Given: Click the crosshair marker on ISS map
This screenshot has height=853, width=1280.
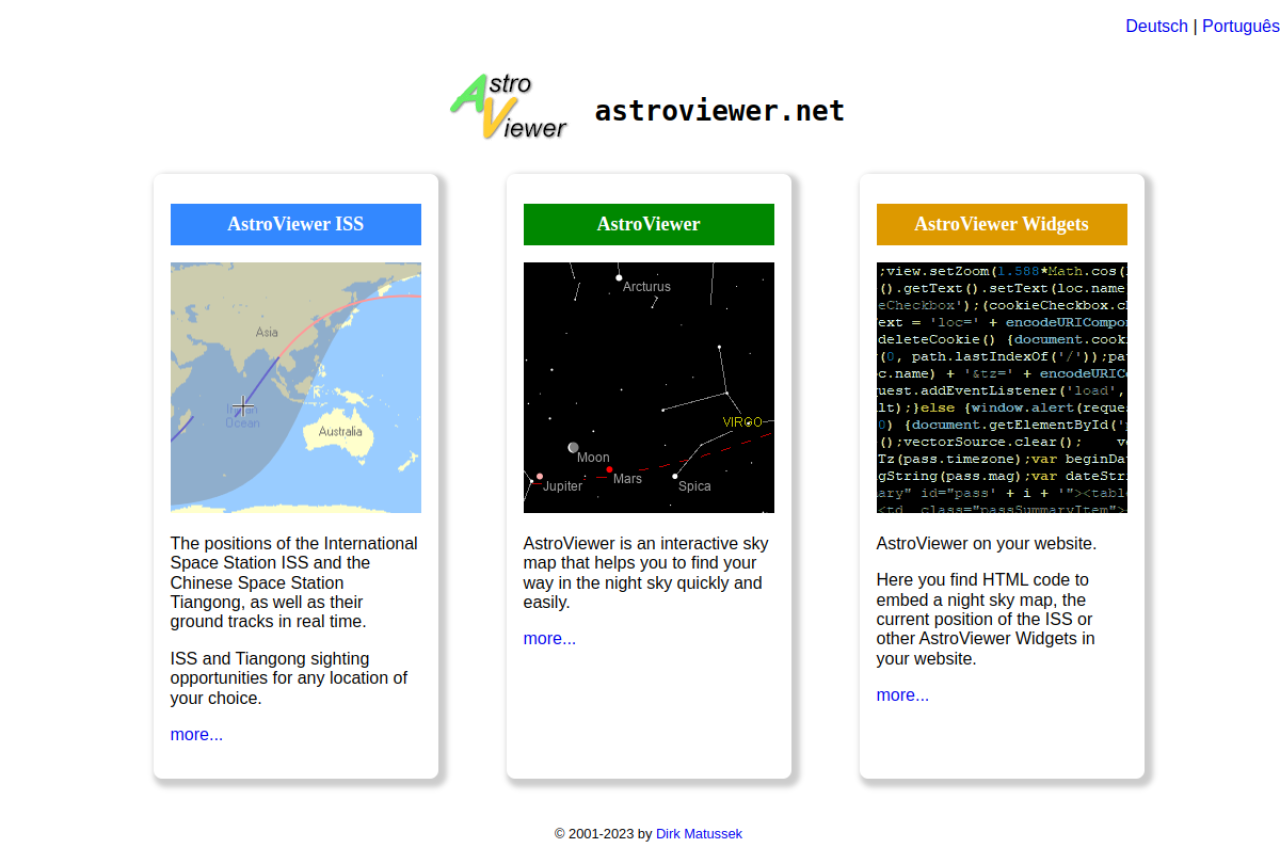Looking at the screenshot, I should tap(242, 405).
